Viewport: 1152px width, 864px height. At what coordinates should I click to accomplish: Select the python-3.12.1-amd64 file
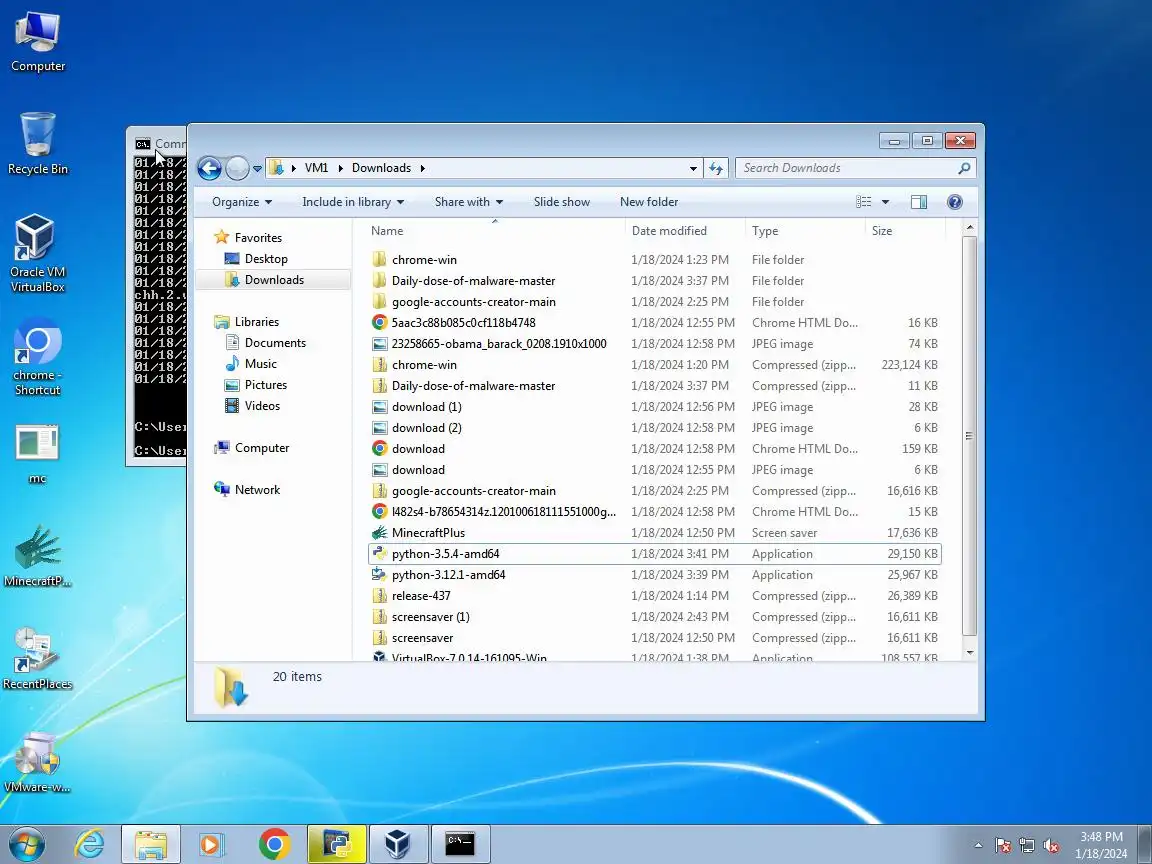[654, 575]
